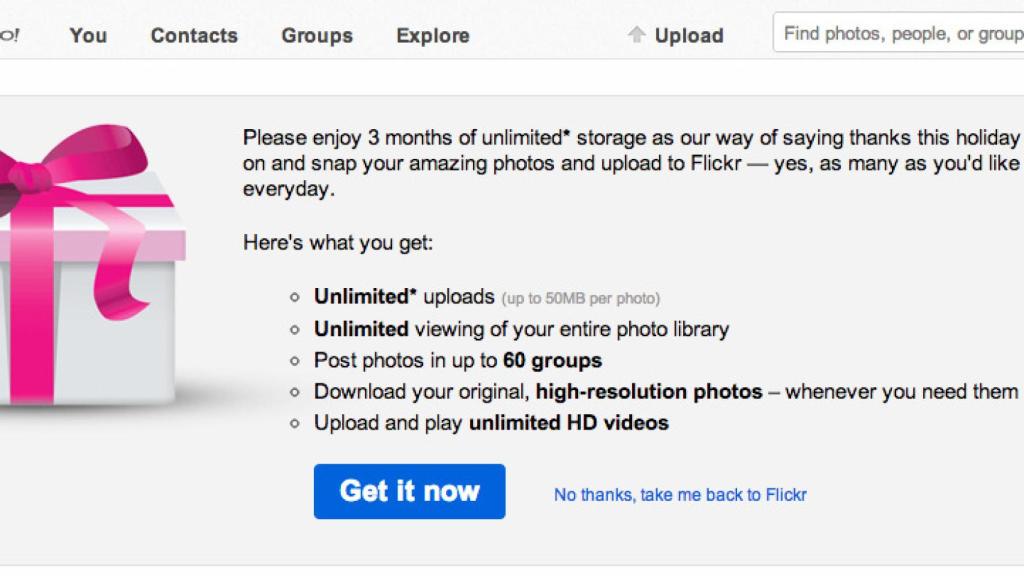Focus the Find photos, people search field
The image size is (1024, 576).
(900, 33)
